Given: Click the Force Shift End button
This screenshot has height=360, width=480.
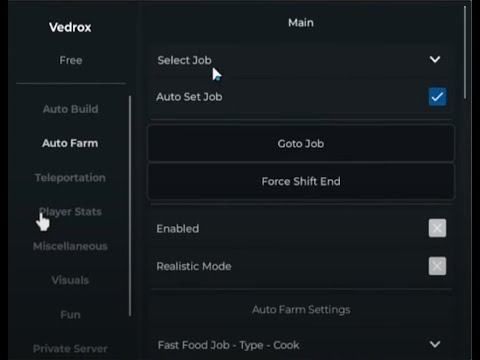Looking at the screenshot, I should (x=301, y=182).
